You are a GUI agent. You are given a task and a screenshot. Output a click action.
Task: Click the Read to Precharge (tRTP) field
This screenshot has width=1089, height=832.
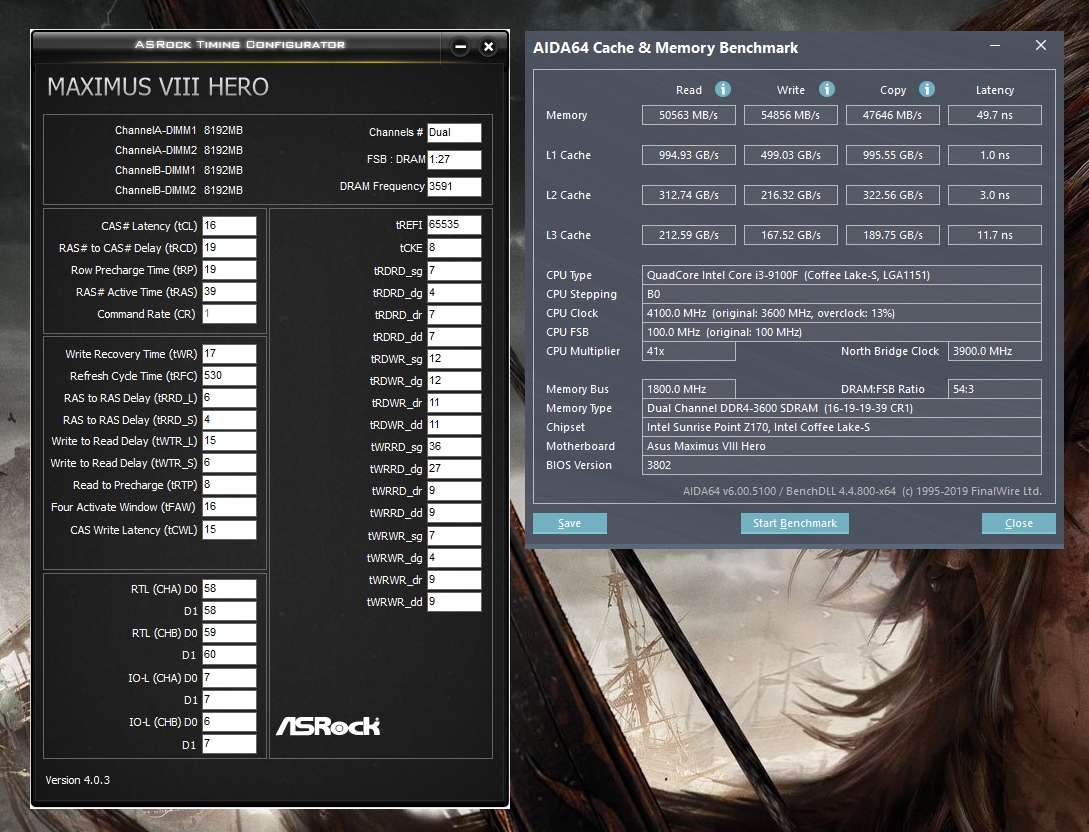(x=229, y=485)
